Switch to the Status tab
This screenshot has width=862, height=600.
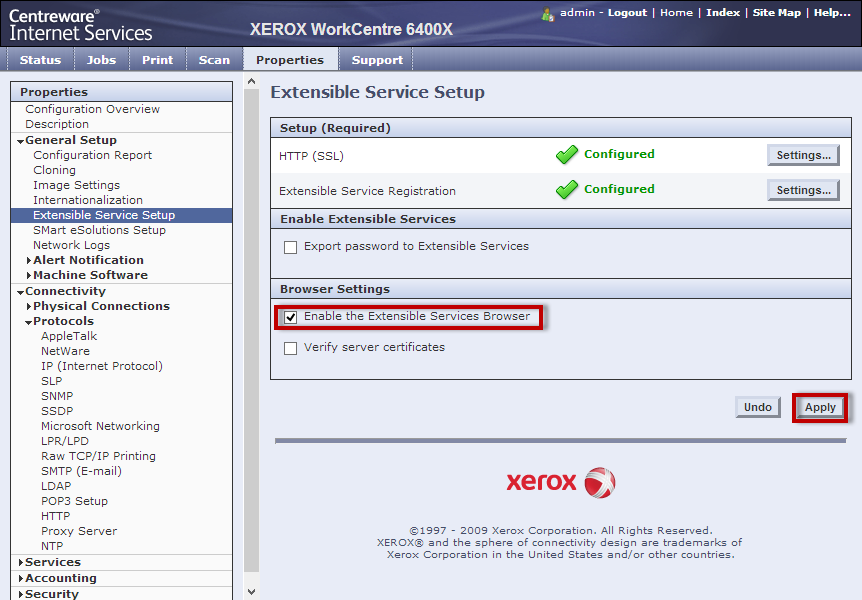pos(40,60)
